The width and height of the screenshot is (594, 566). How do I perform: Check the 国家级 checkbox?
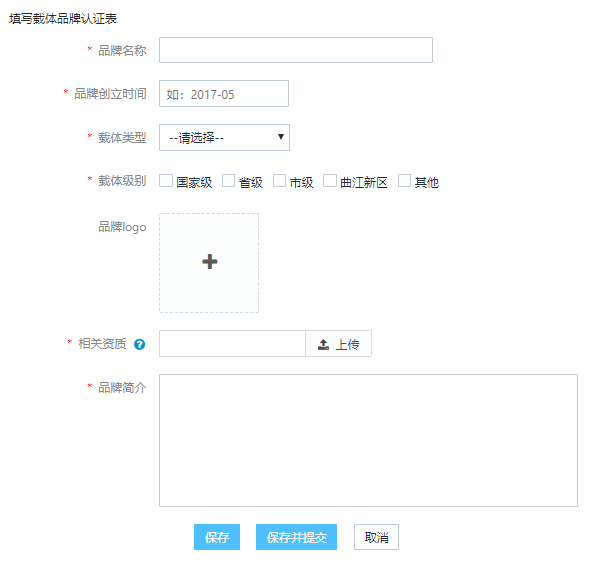click(x=166, y=181)
